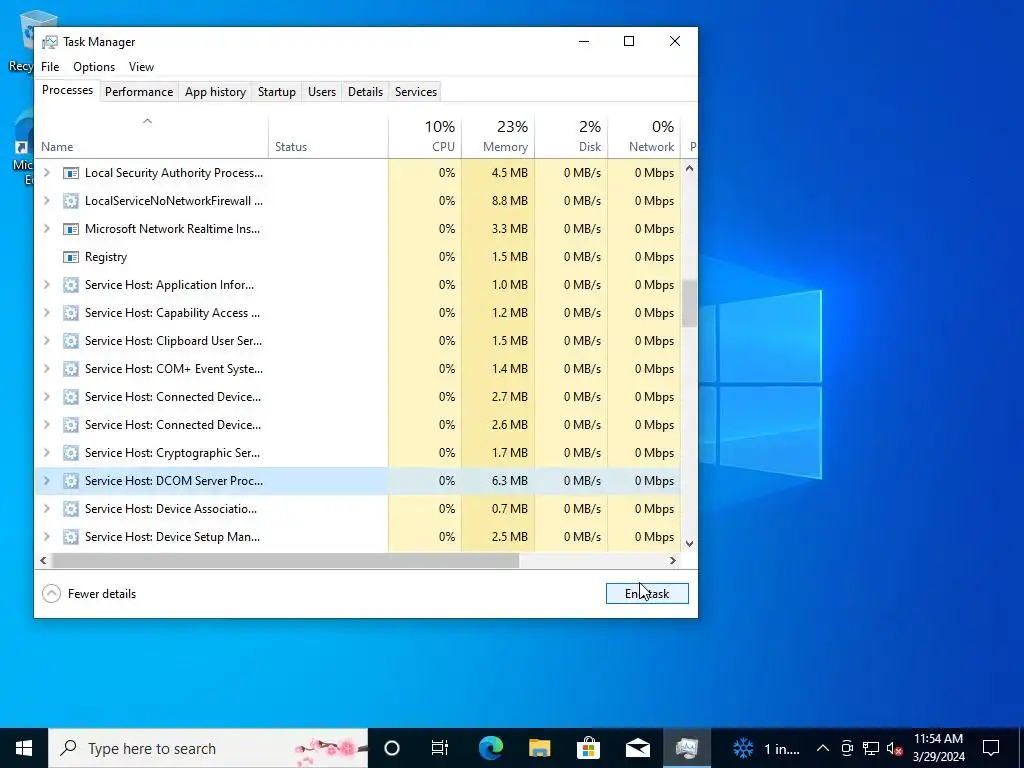Click the Registry process icon
The height and width of the screenshot is (768, 1024).
[71, 257]
